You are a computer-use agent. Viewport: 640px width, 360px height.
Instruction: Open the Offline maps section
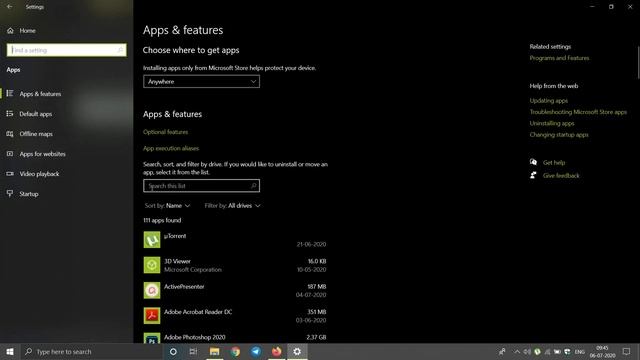pyautogui.click(x=36, y=134)
